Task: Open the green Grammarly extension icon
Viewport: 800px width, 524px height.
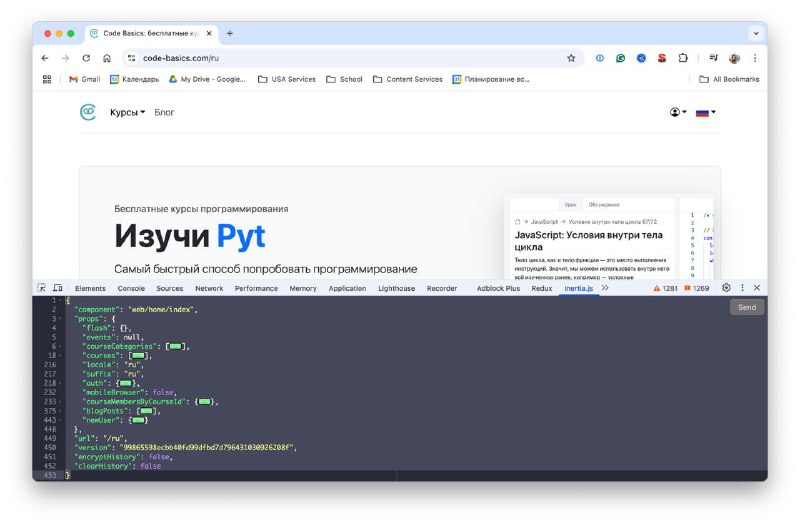Action: tap(620, 58)
